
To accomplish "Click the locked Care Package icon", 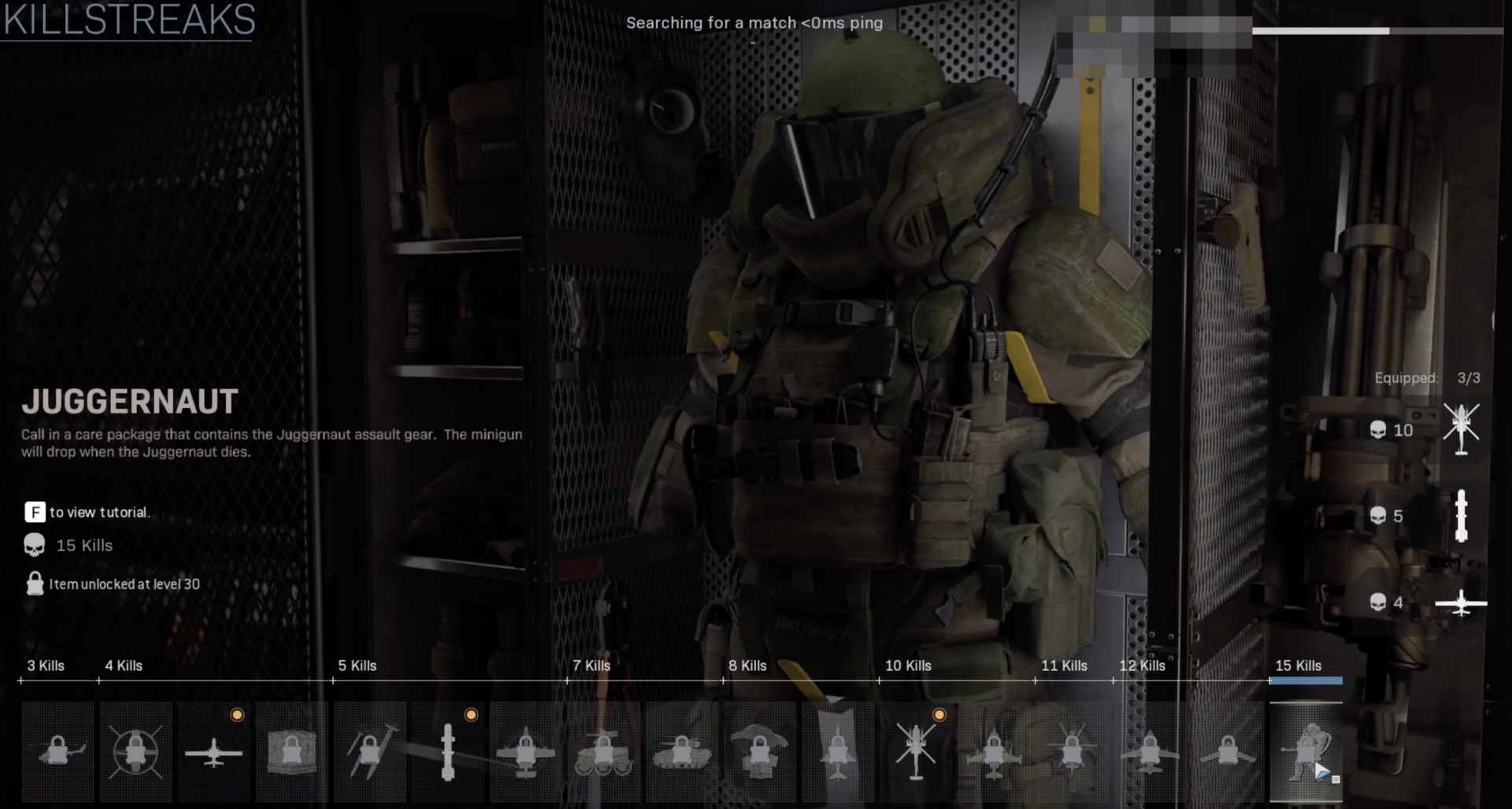I will [x=291, y=752].
